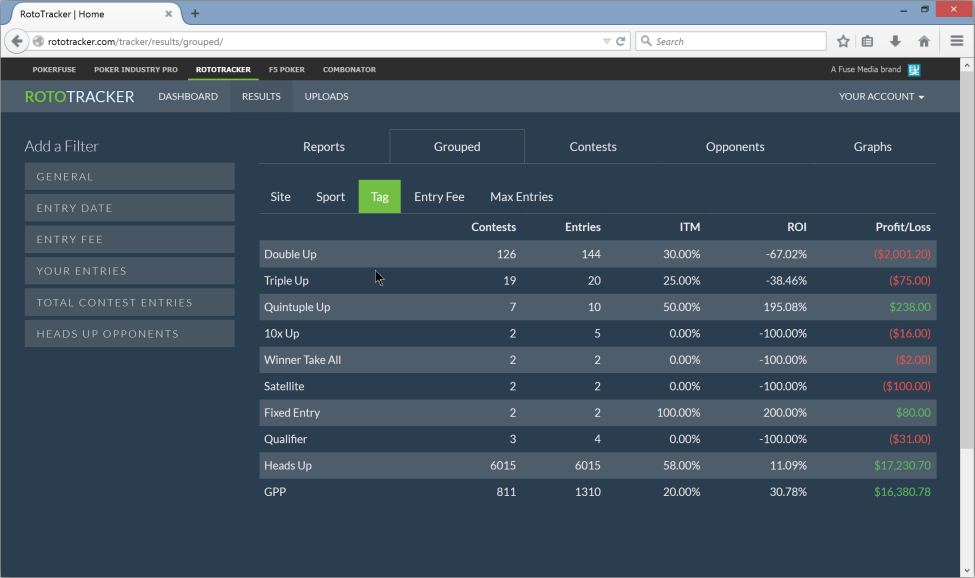975x578 pixels.
Task: Visit the Pokerfuse site link
Action: [x=54, y=70]
